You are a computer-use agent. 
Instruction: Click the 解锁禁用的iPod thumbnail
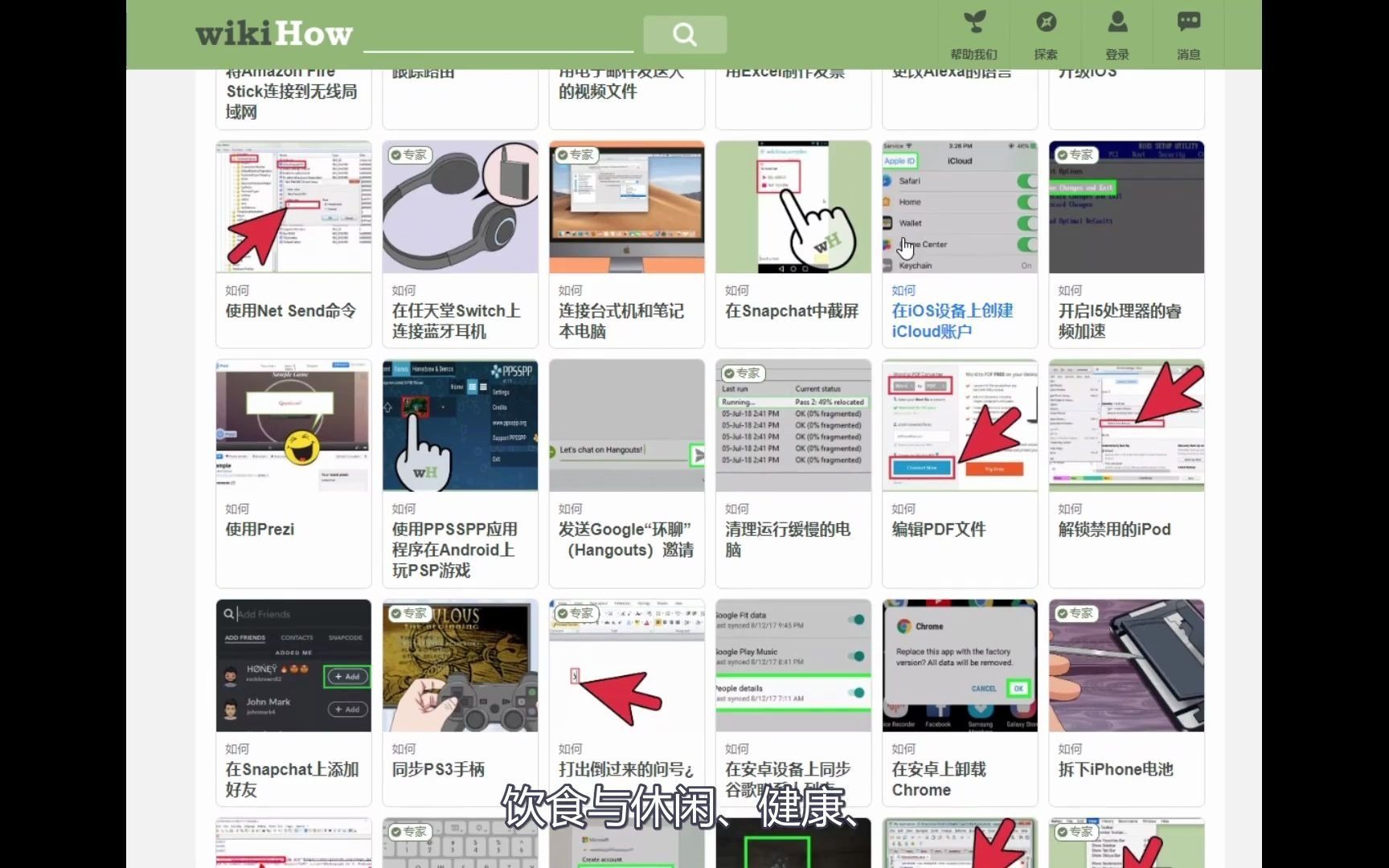(1126, 426)
